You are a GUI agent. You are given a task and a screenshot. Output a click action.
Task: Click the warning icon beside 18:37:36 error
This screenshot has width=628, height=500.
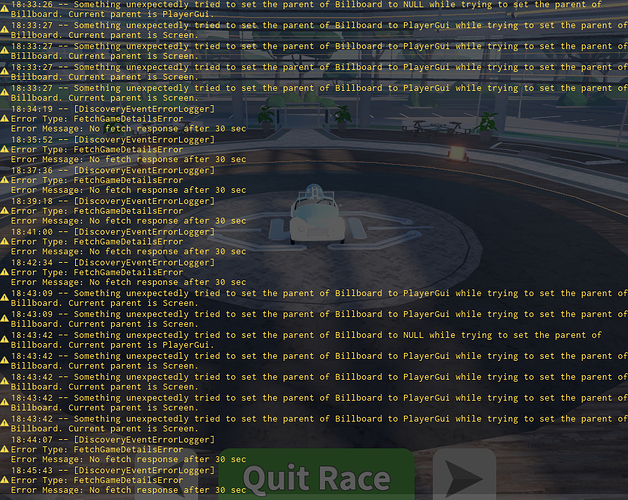tap(4, 180)
